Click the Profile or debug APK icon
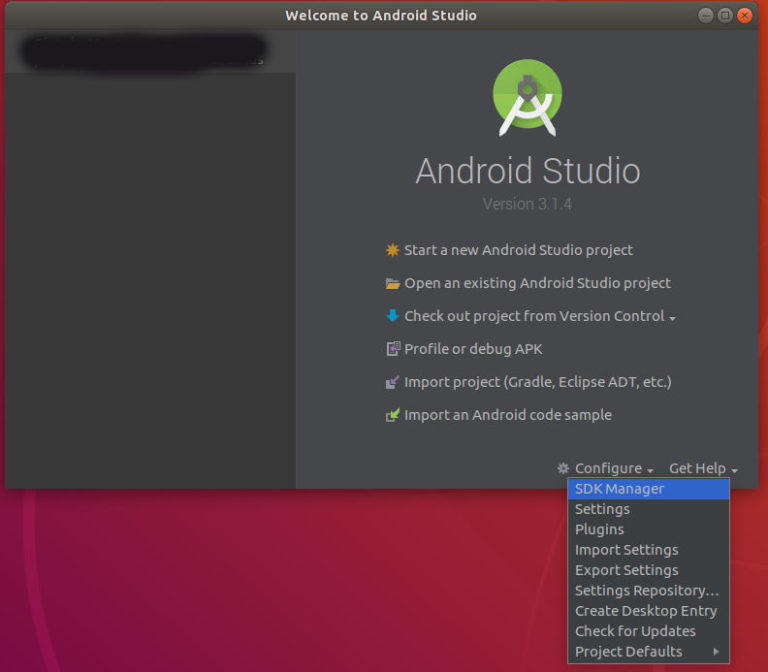This screenshot has width=768, height=672. 393,349
